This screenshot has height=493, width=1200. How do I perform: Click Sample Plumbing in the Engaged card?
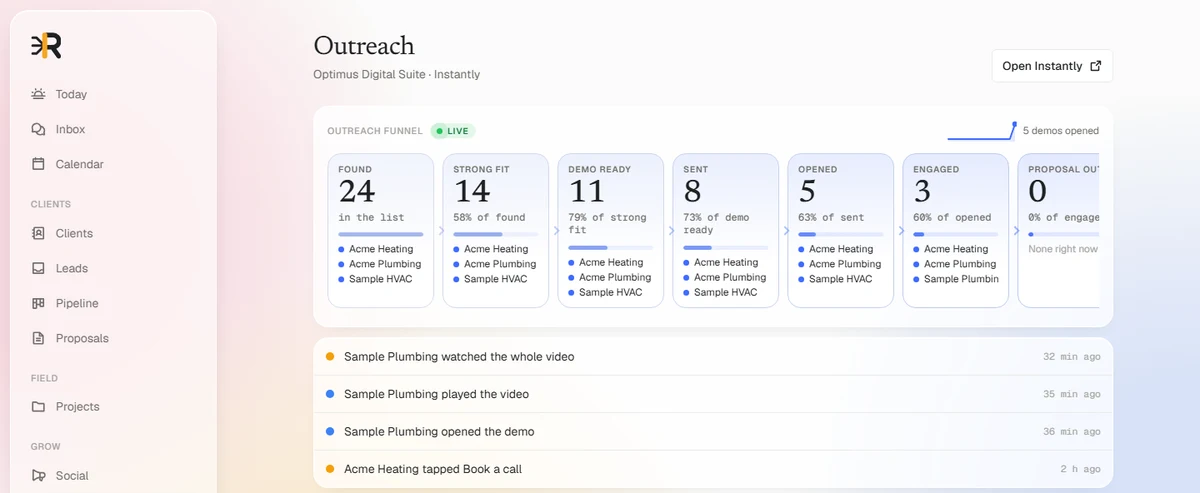(961, 279)
